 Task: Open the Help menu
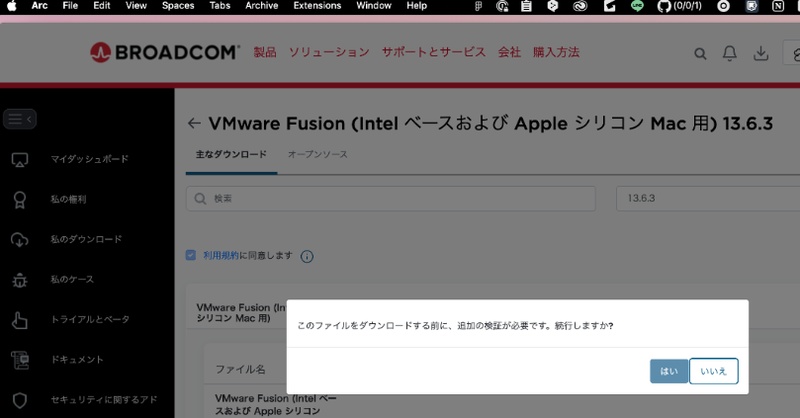tap(417, 6)
